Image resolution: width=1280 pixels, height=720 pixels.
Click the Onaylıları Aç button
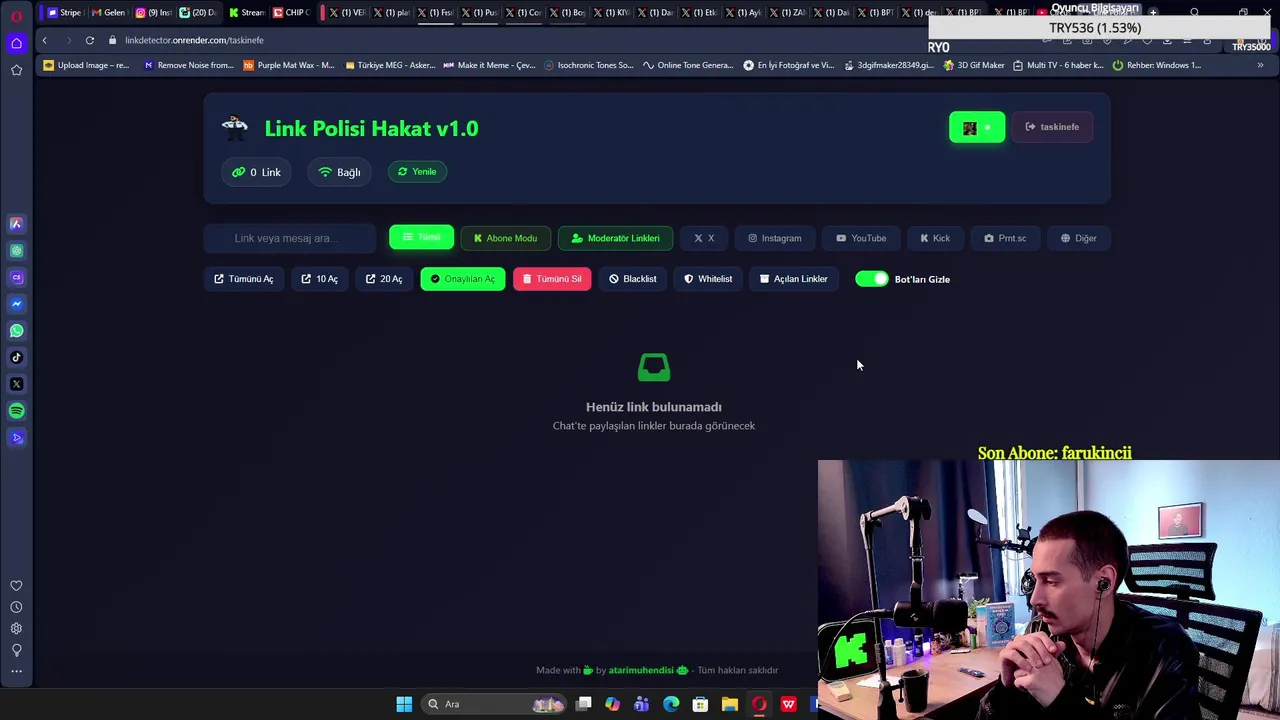pos(463,279)
